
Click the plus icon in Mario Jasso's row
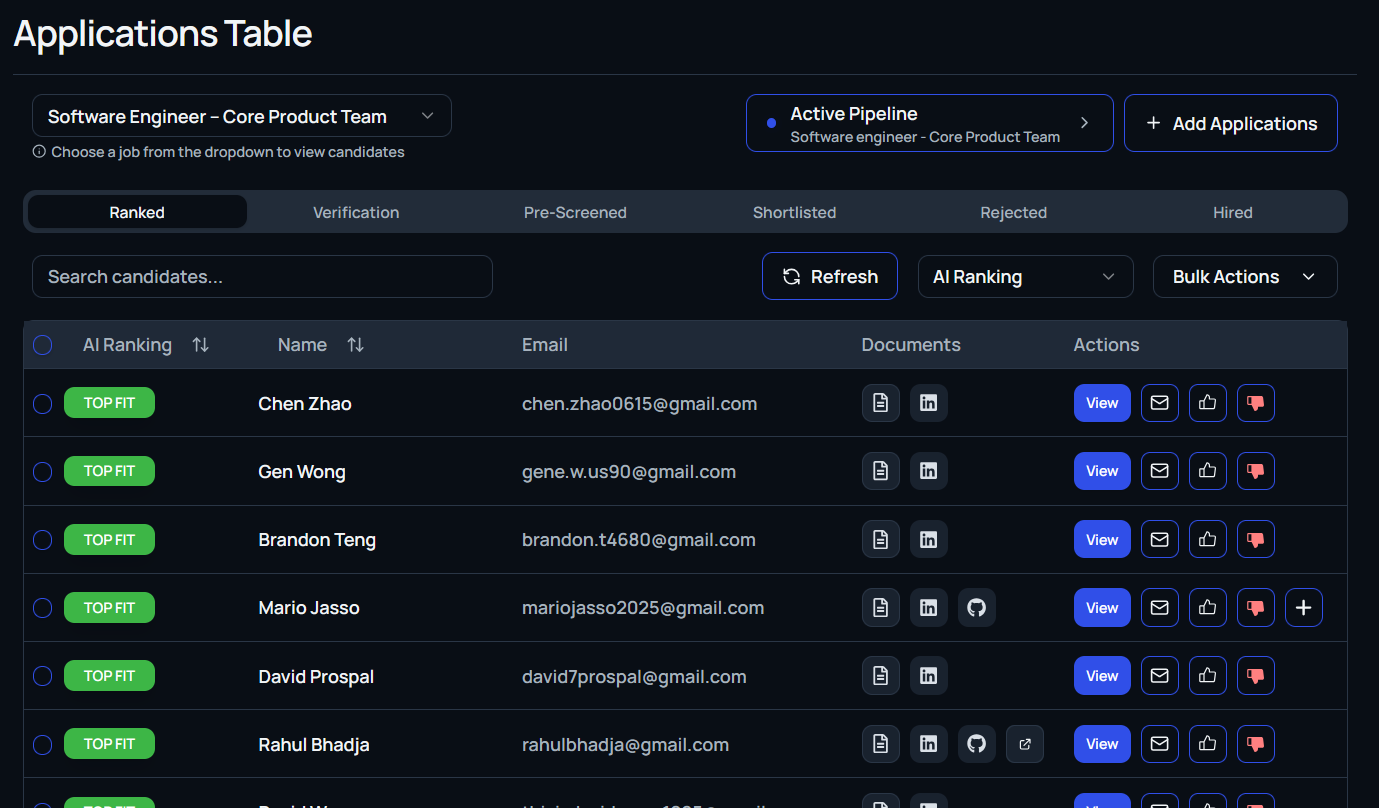coord(1303,607)
